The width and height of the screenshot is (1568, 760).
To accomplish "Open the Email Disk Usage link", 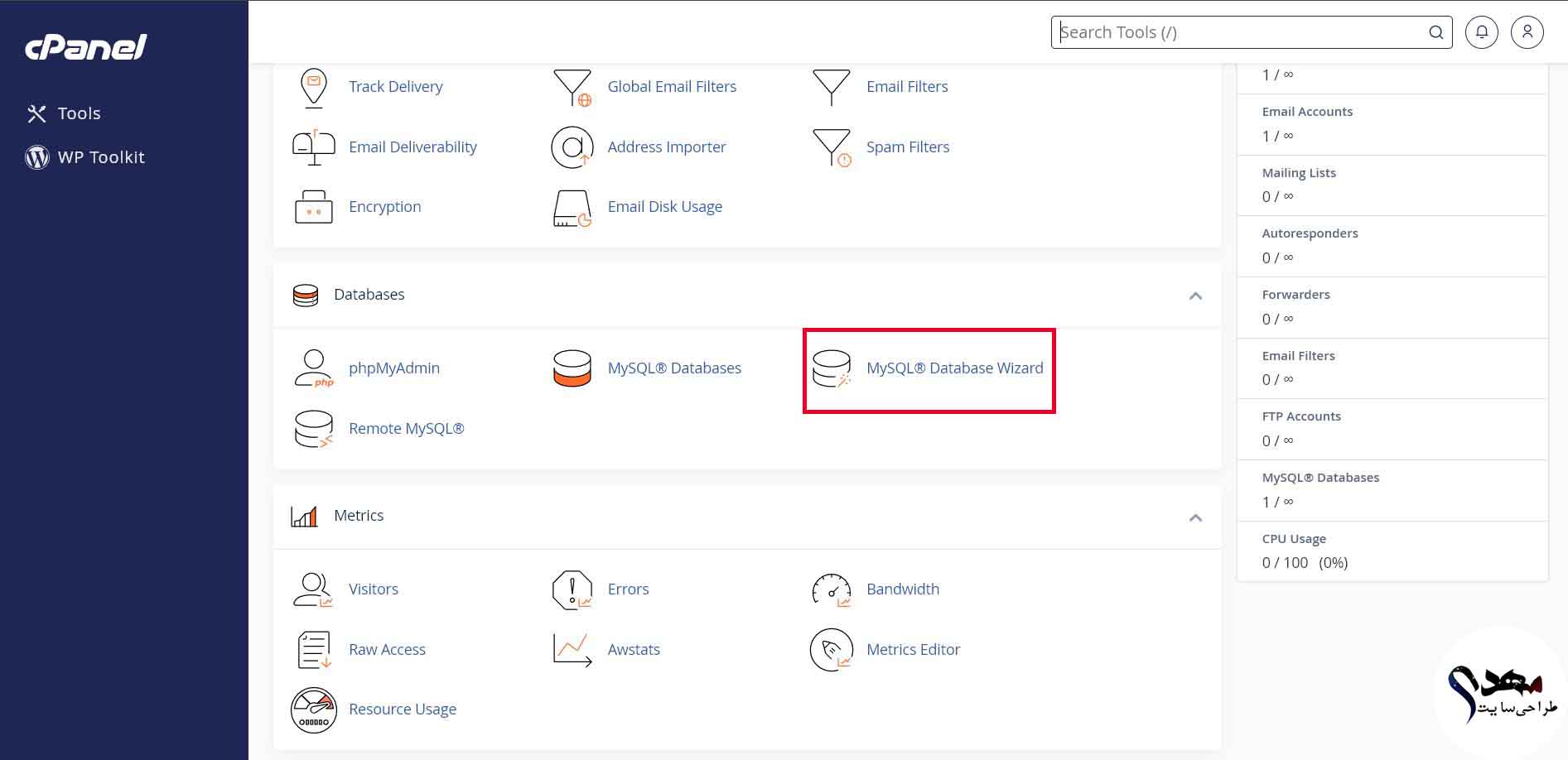I will pos(665,207).
